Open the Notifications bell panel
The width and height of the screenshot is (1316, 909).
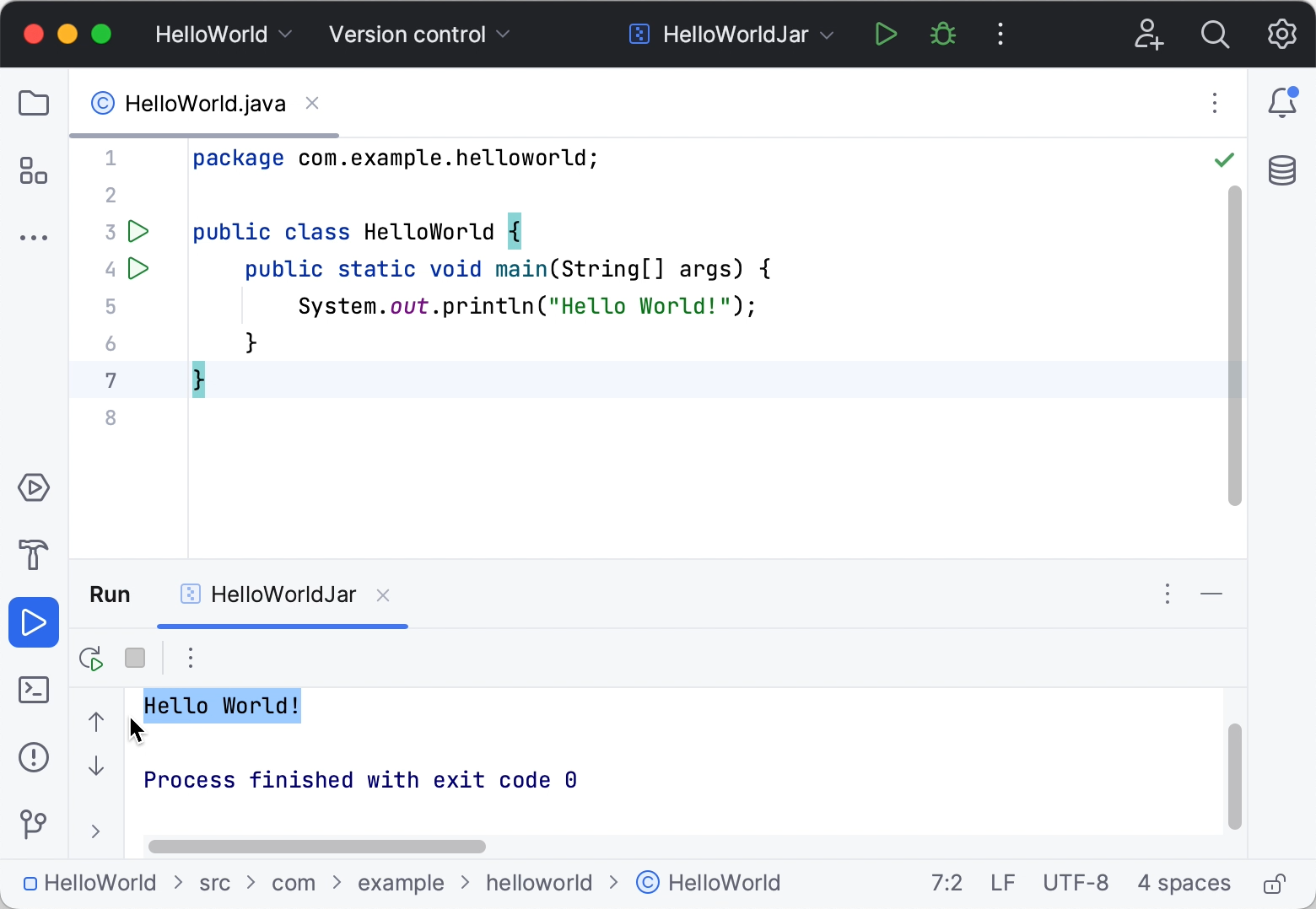tap(1282, 102)
